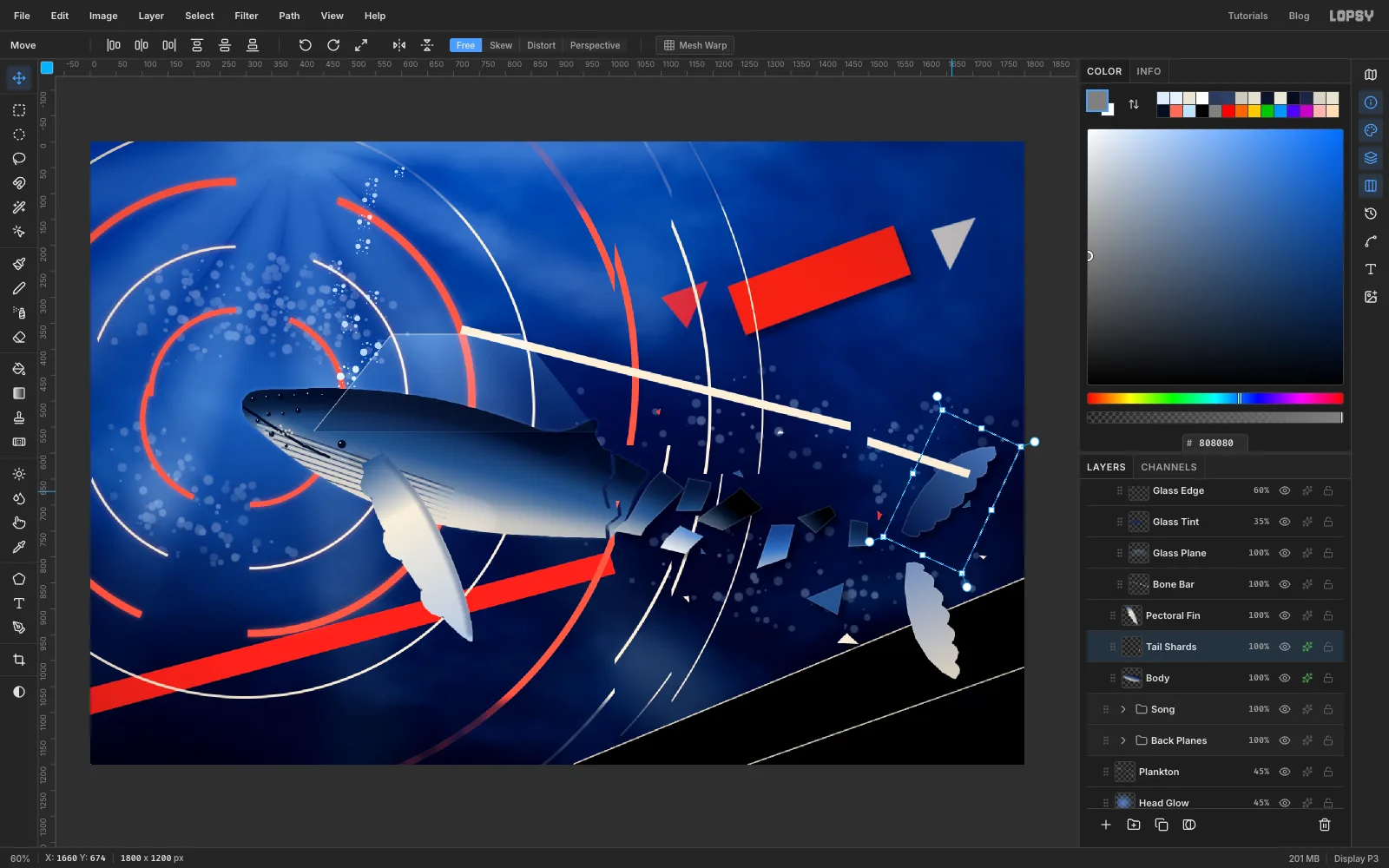Image resolution: width=1389 pixels, height=868 pixels.
Task: Open the Layer menu
Action: (x=151, y=16)
